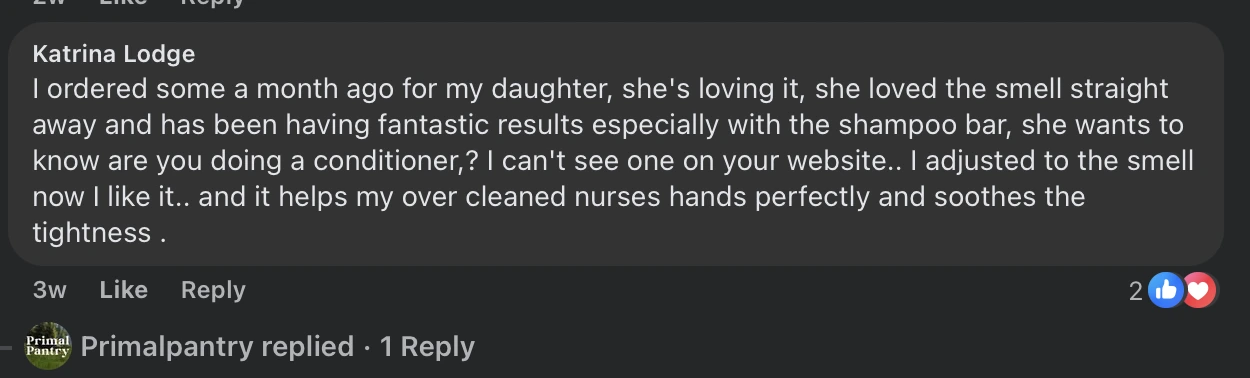This screenshot has height=378, width=1250.
Task: Show who reacted via the 2 count
Action: 1135,291
